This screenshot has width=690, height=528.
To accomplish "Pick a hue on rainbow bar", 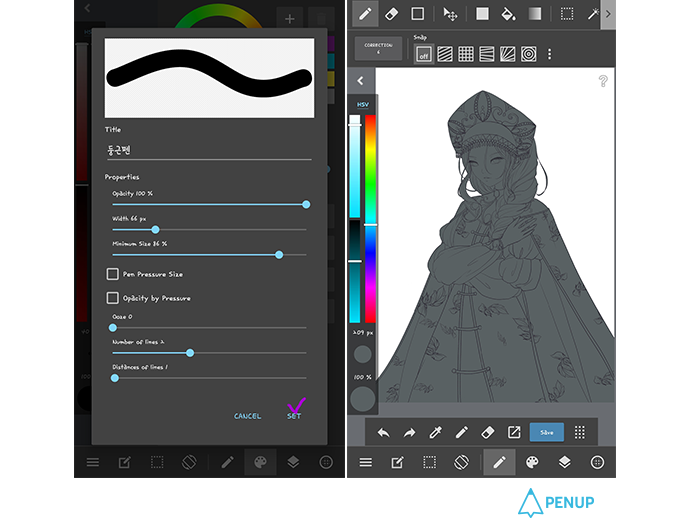I will click(371, 219).
